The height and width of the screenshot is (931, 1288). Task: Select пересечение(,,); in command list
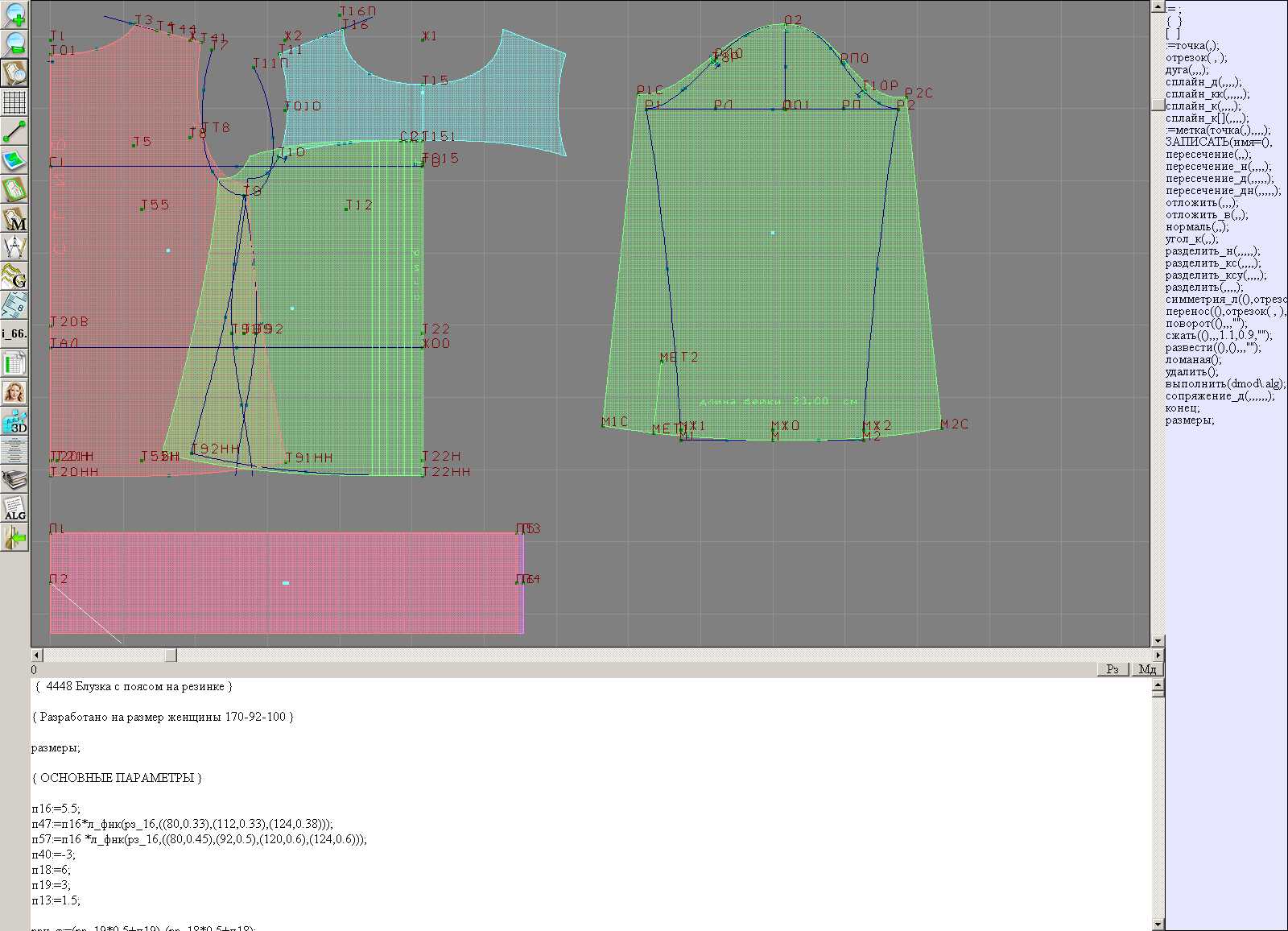(1207, 155)
